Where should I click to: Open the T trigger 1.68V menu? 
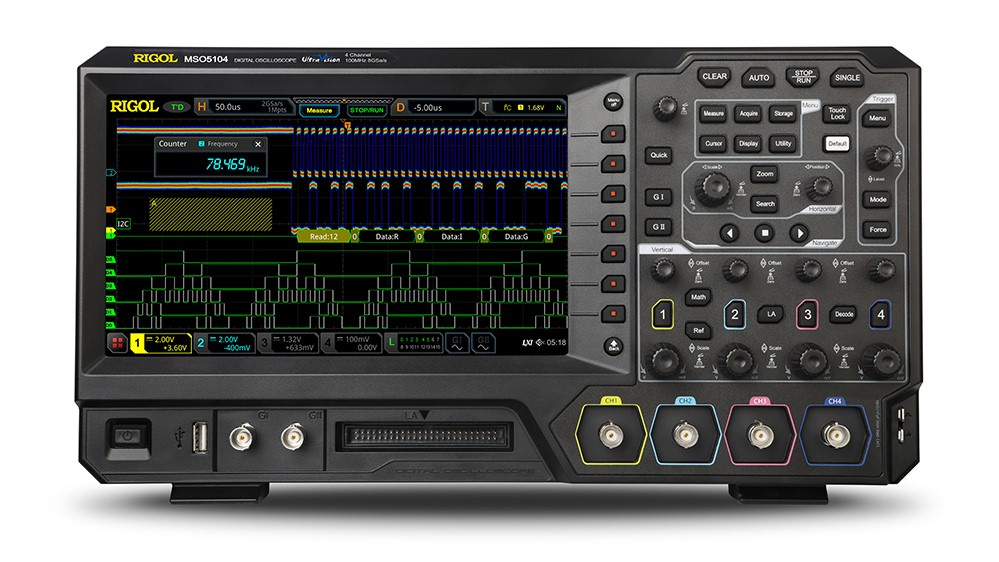pyautogui.click(x=522, y=107)
